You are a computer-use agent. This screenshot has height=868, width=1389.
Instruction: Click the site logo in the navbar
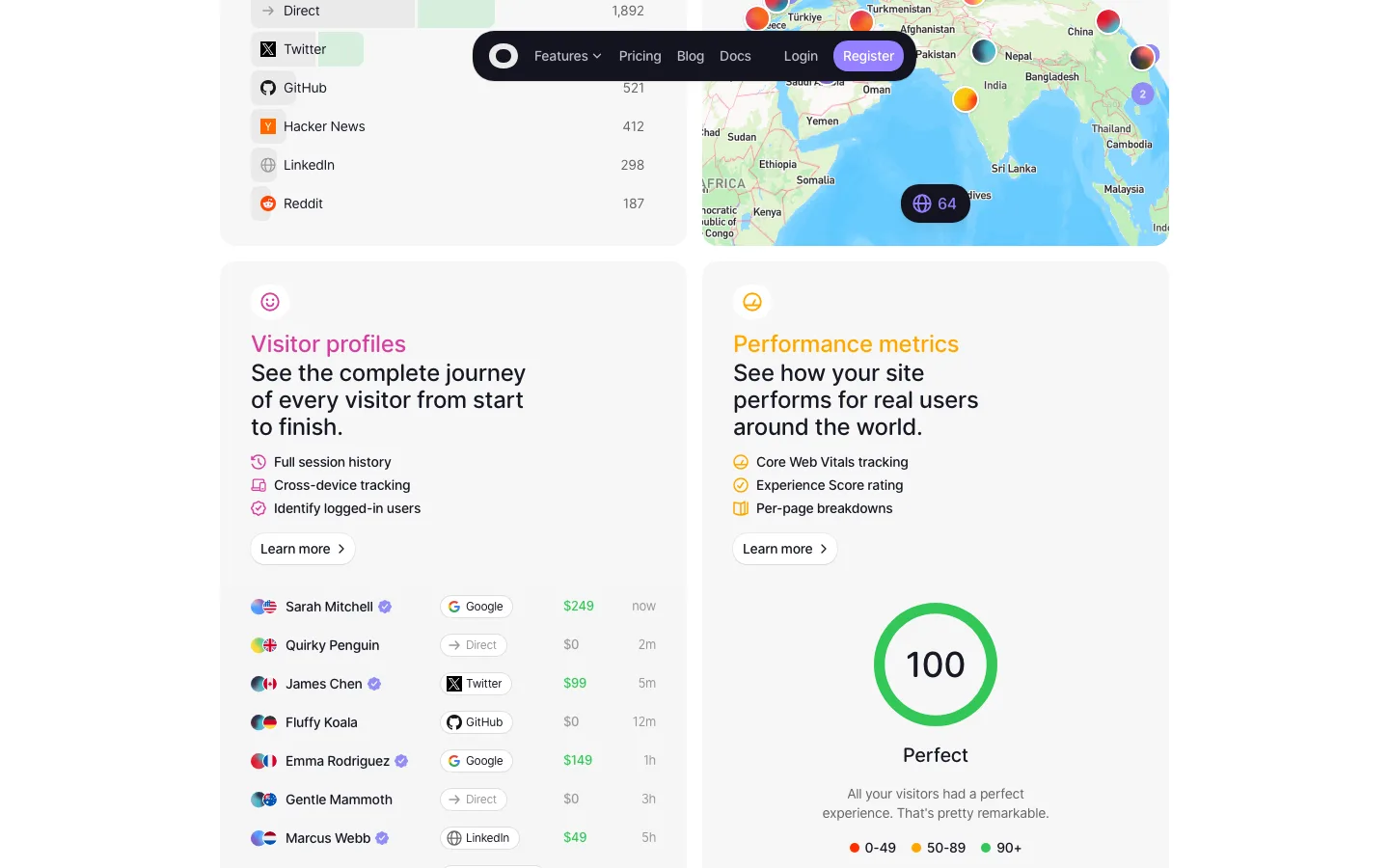coord(504,56)
